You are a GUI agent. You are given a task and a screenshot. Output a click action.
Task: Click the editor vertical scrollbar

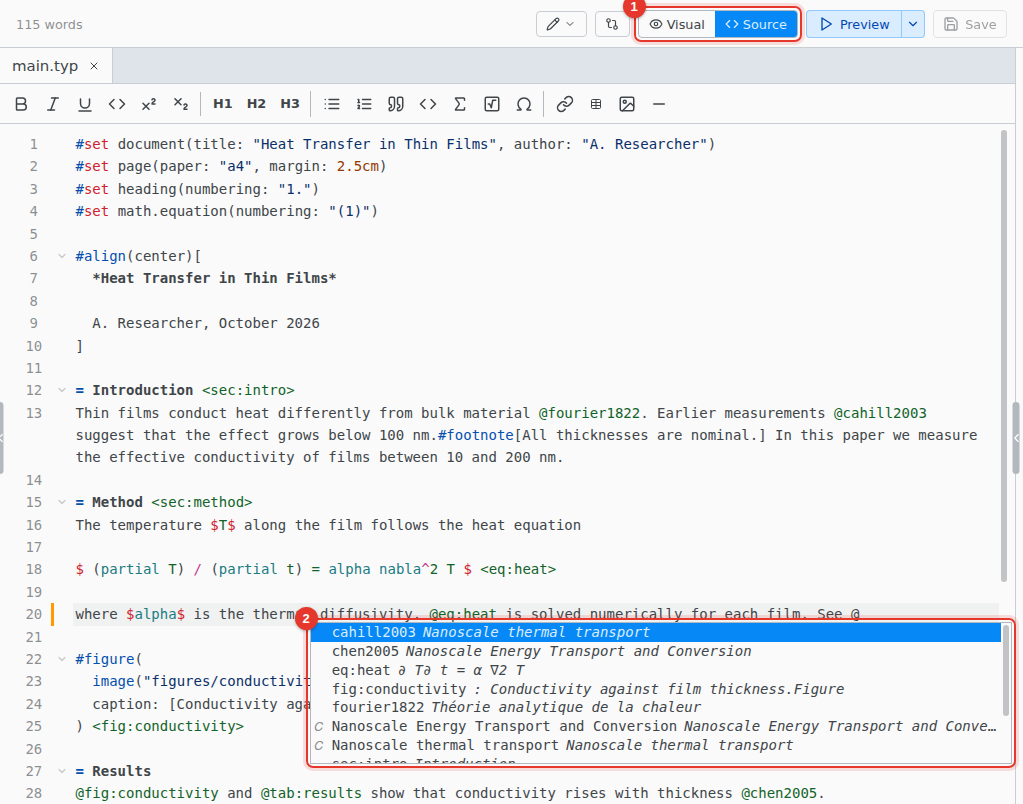1003,356
